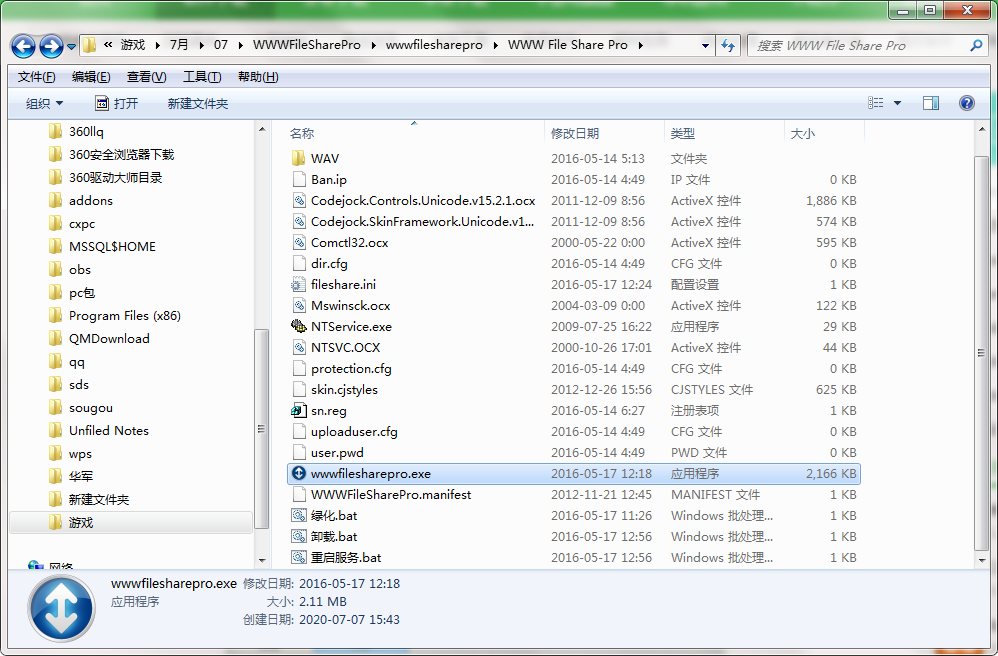Open addons folder in navigation tree
Screen dimensions: 998x656
[x=81, y=200]
